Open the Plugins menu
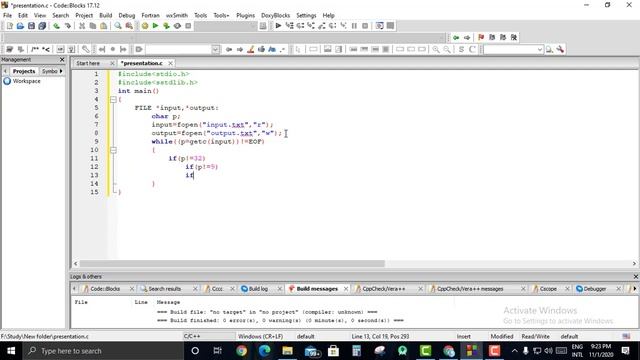This screenshot has width=640, height=360. [245, 15]
